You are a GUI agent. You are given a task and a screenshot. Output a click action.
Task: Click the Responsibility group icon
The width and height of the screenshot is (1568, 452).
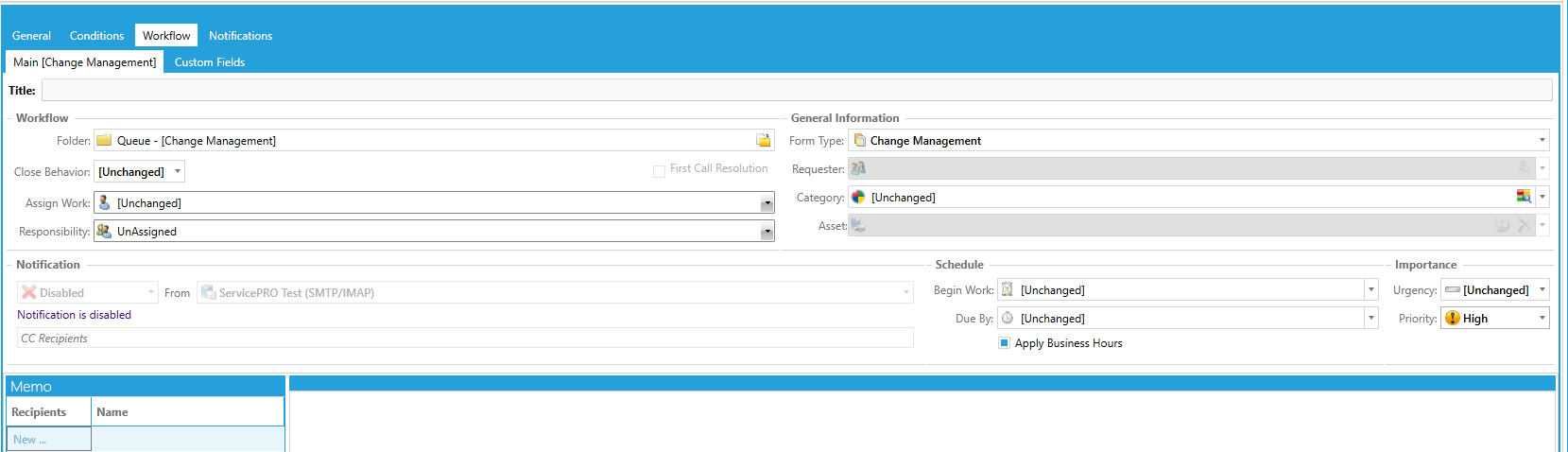coord(105,231)
